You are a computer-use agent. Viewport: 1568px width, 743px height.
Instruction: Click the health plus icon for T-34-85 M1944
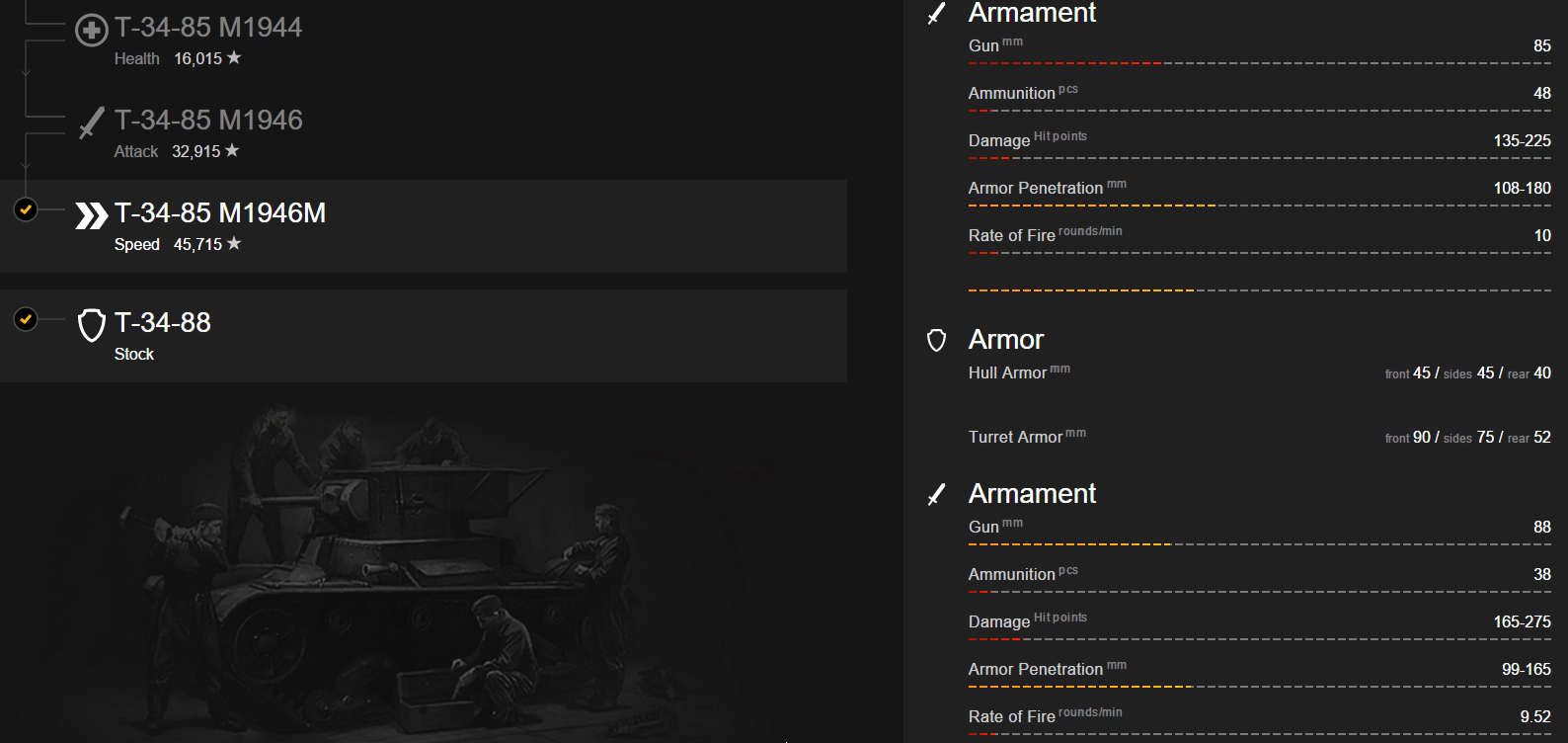point(91,31)
